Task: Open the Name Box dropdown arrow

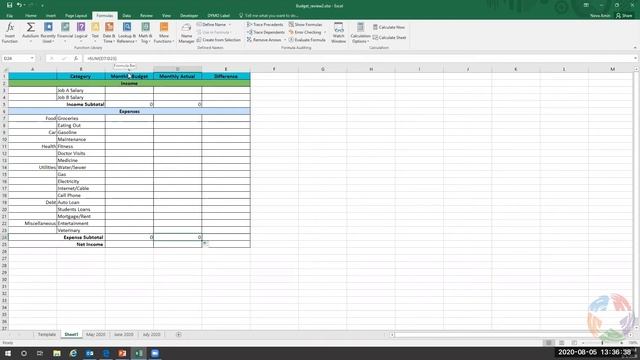Action: tap(32, 58)
